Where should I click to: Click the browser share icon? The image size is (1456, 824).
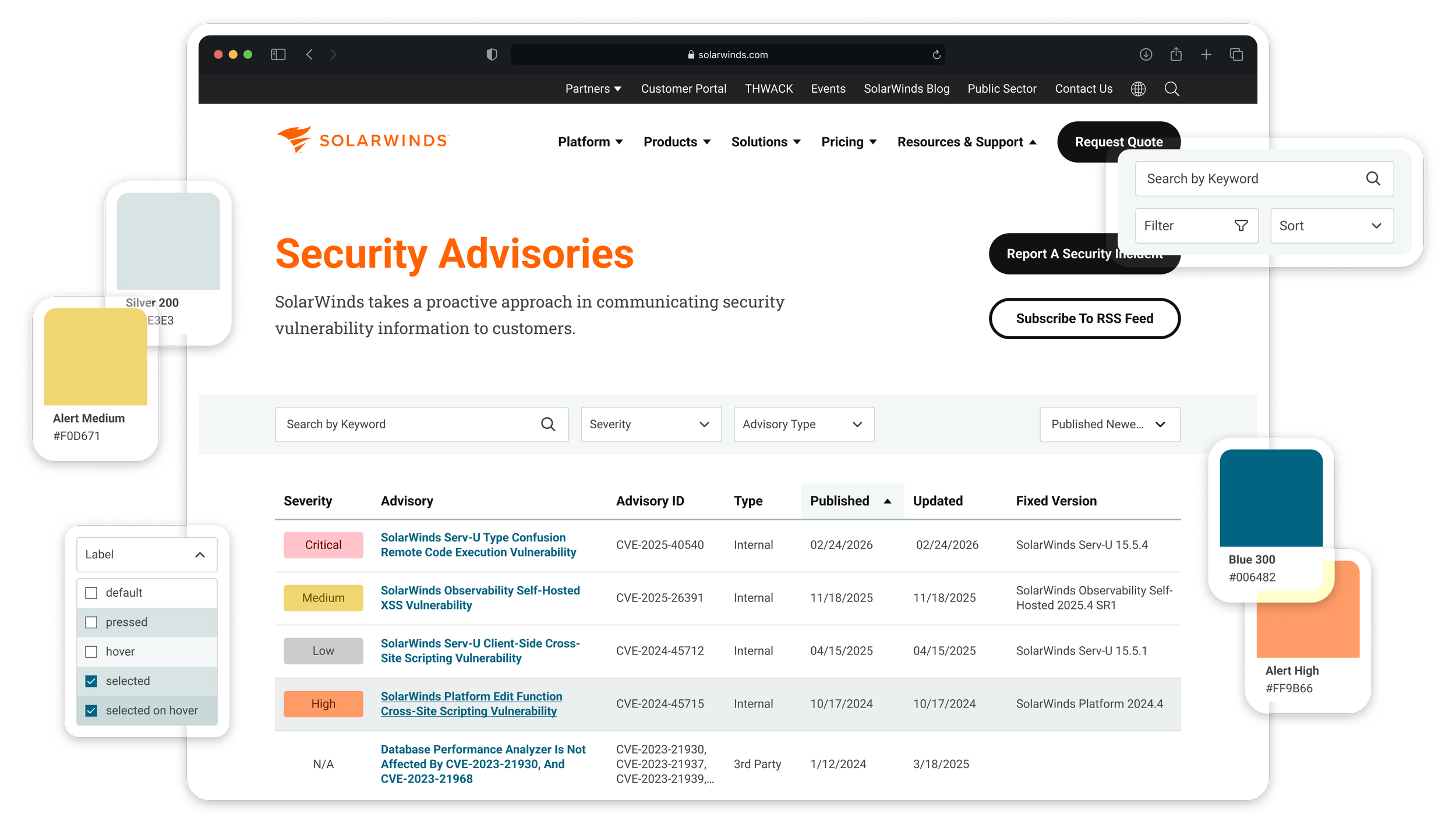(1176, 54)
